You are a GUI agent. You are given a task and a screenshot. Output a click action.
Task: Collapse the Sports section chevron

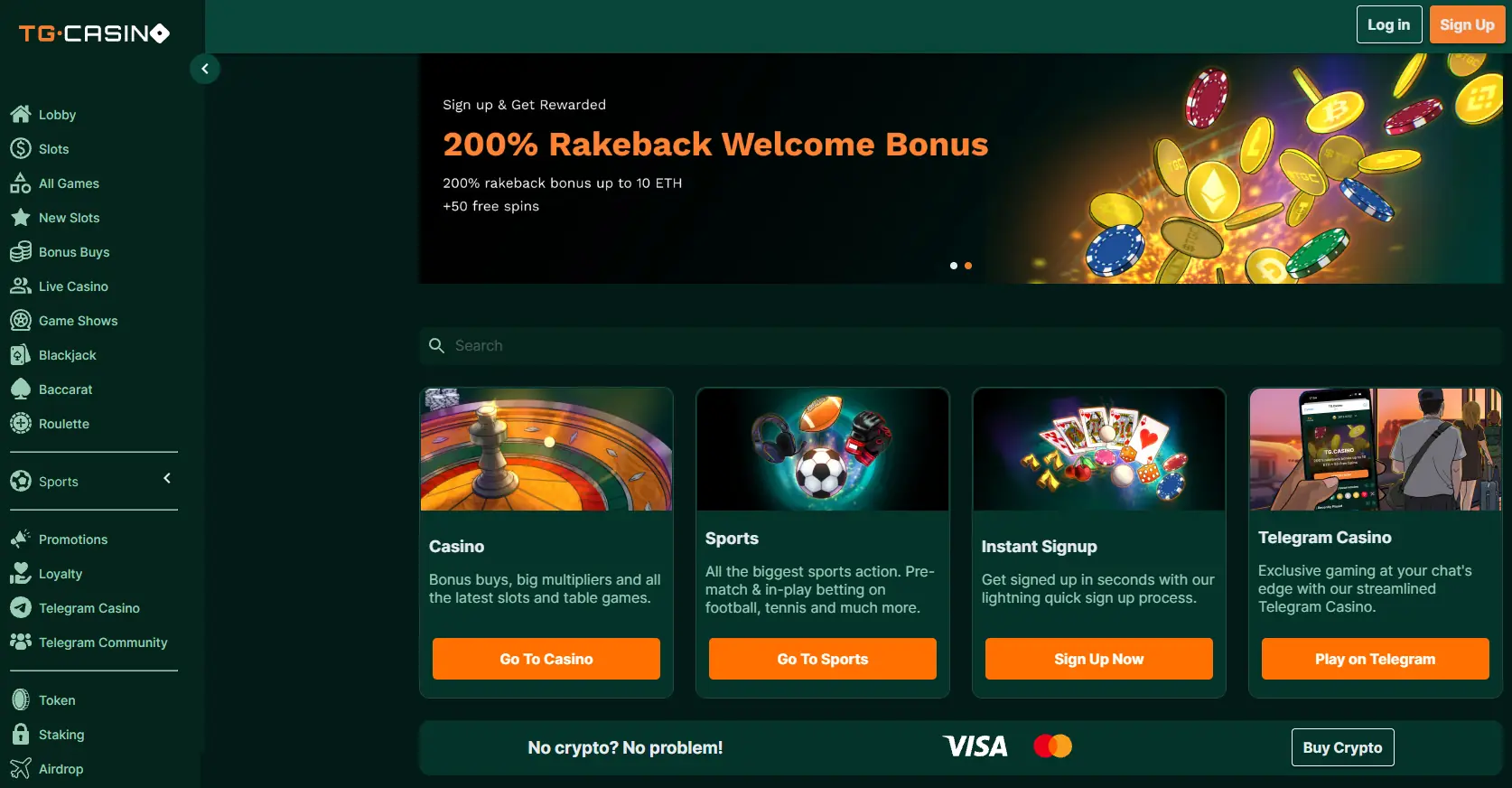tap(166, 478)
